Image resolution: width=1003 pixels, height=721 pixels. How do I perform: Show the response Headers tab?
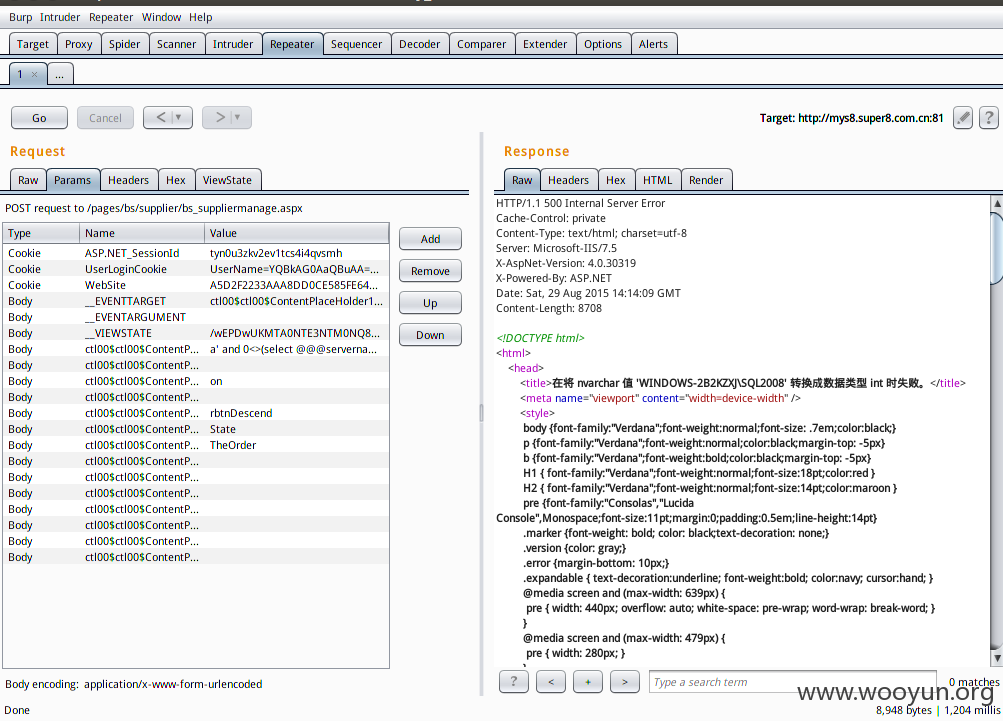pyautogui.click(x=568, y=180)
